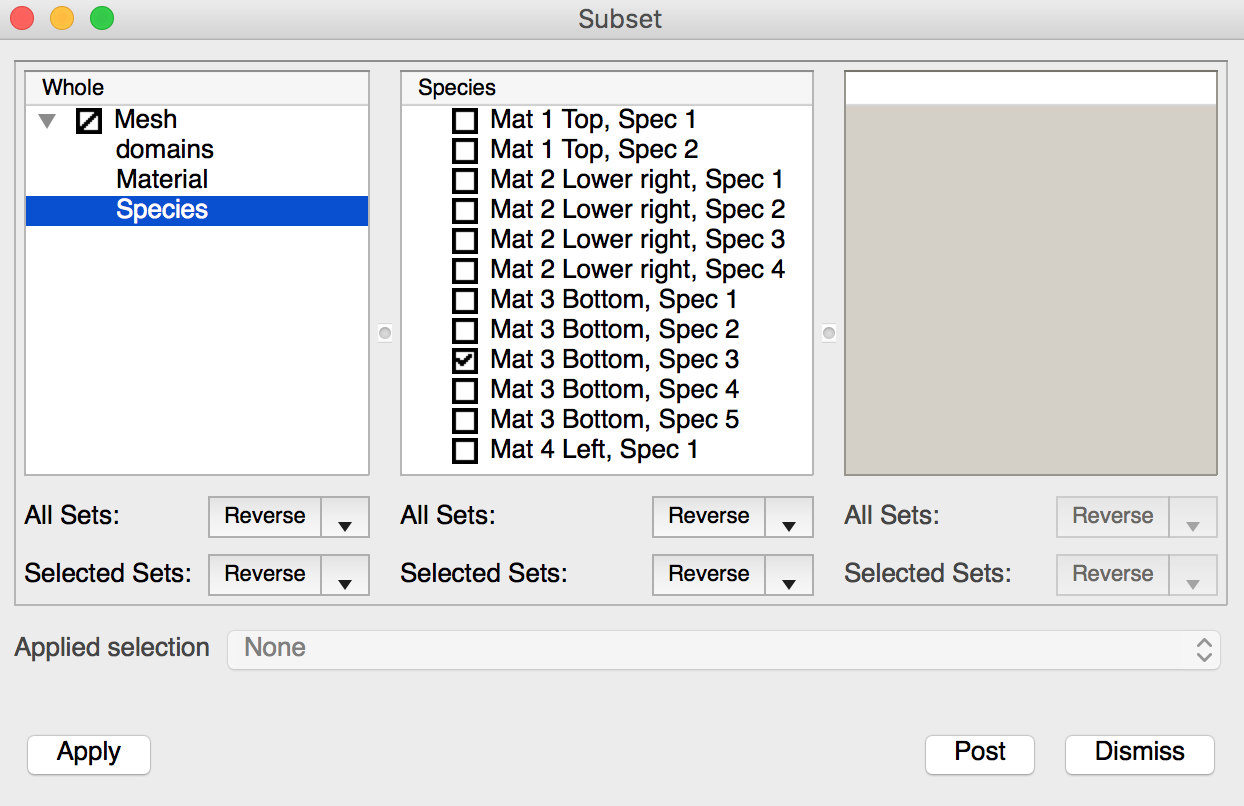1244x806 pixels.
Task: Click the red close window button
Action: click(x=21, y=18)
